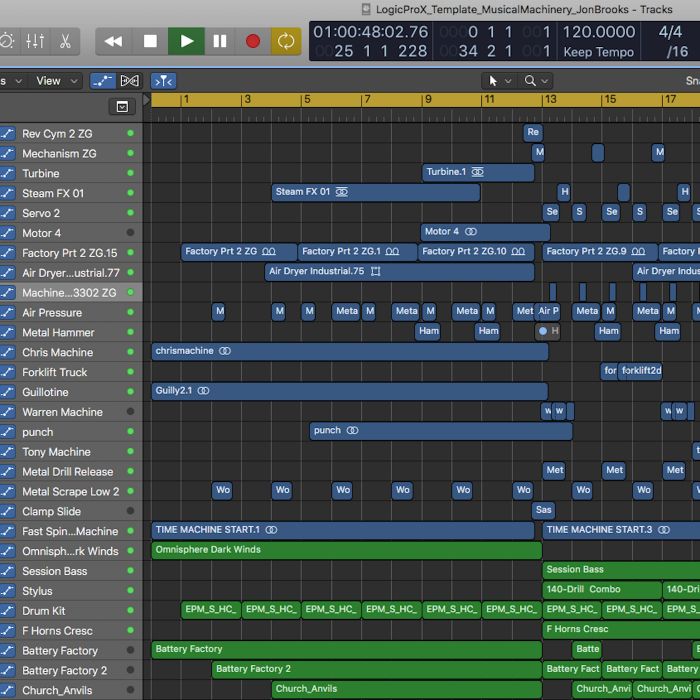Toggle power on Warren Machine track

(x=130, y=411)
